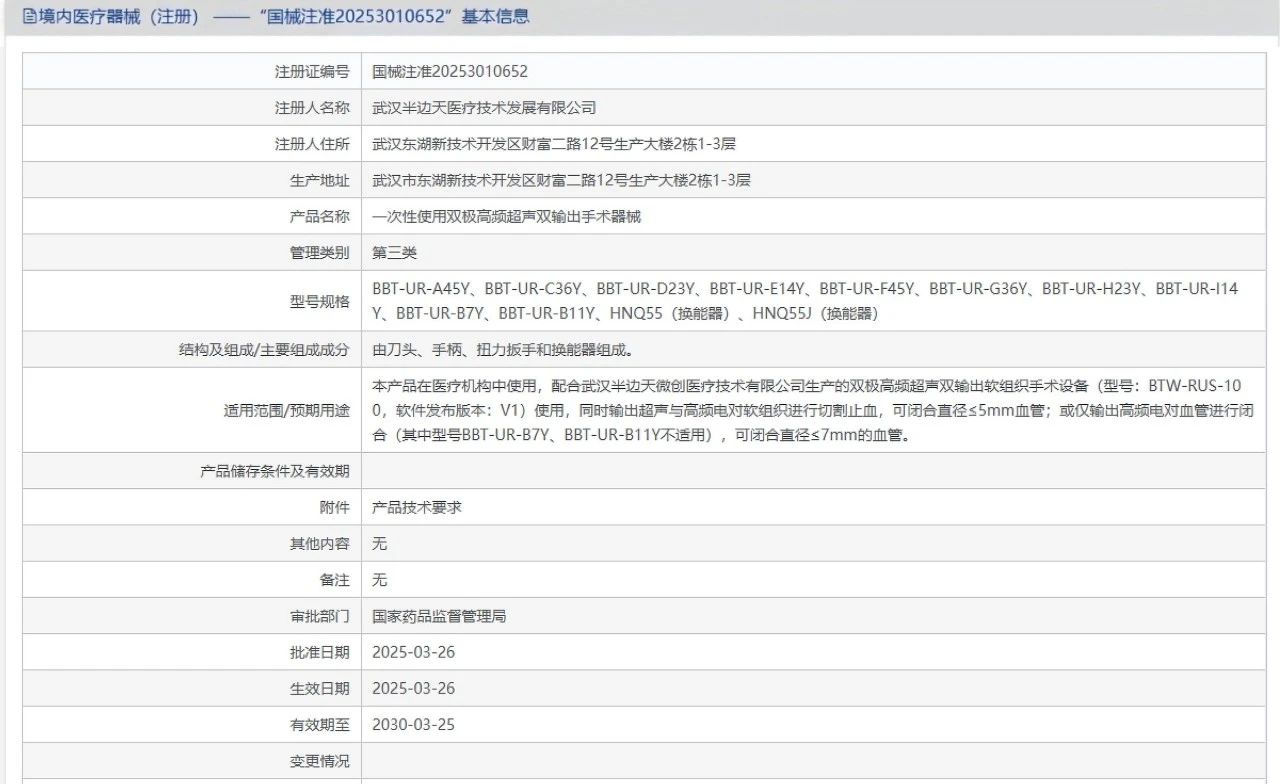Select the model list starting with BBT-UR-A45Y
The image size is (1280, 784).
[805, 301]
